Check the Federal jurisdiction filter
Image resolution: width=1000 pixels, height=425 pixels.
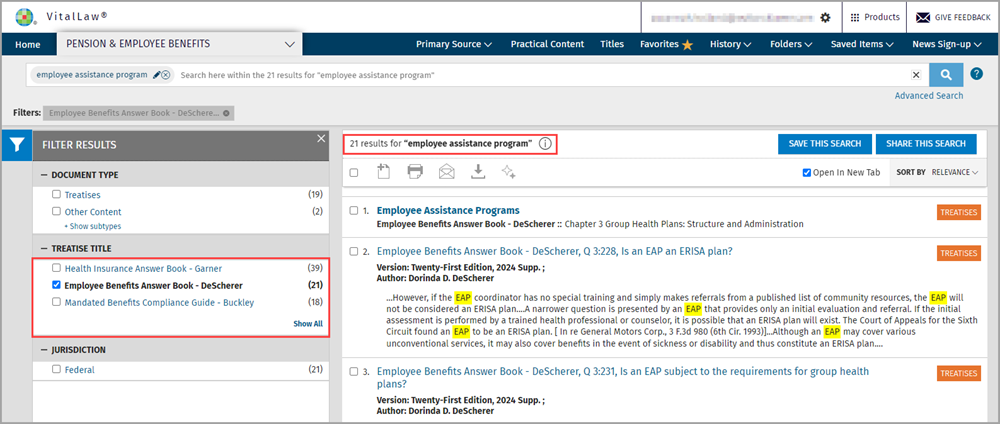click(x=56, y=369)
